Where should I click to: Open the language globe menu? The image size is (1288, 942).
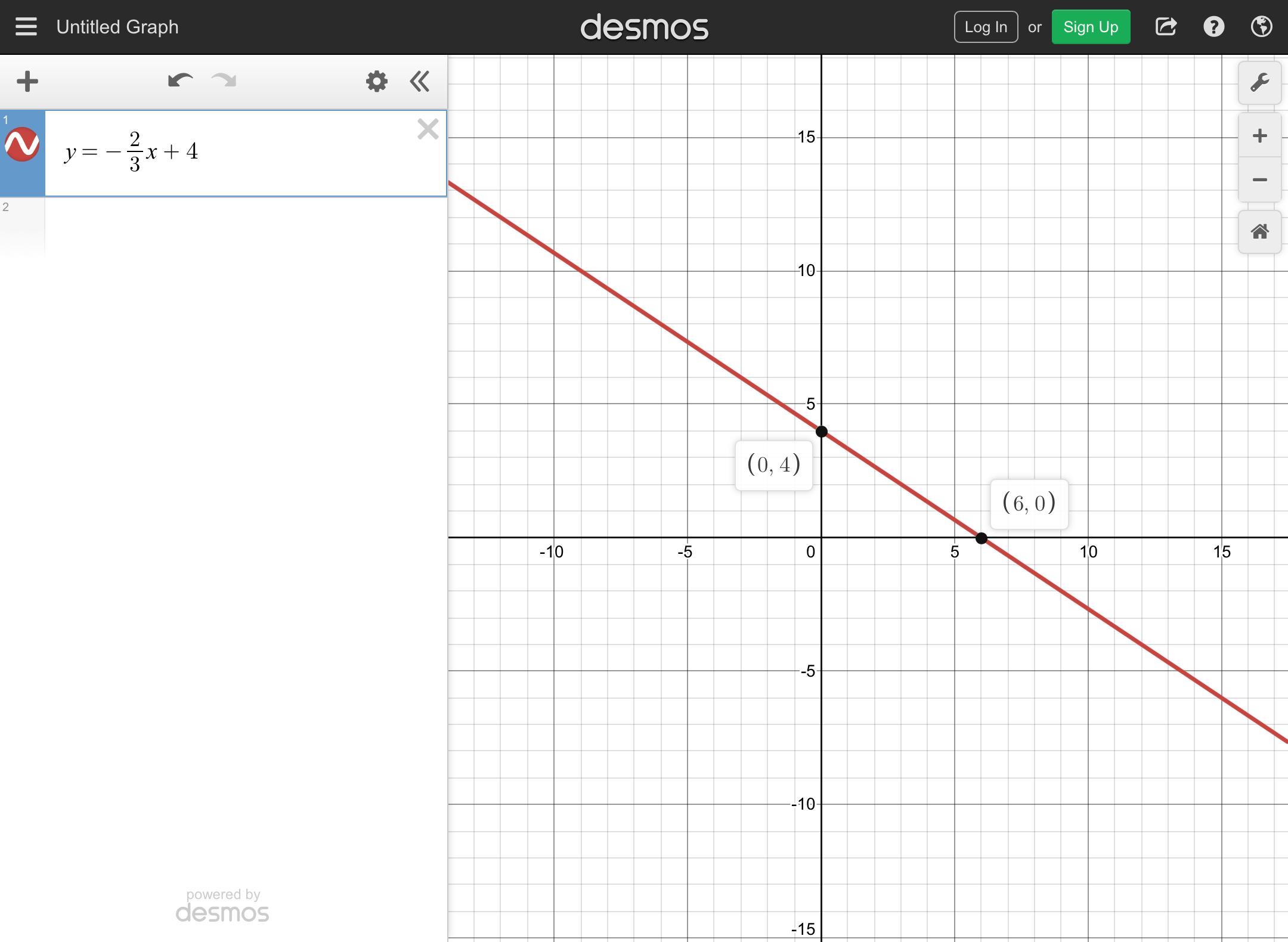1261,27
